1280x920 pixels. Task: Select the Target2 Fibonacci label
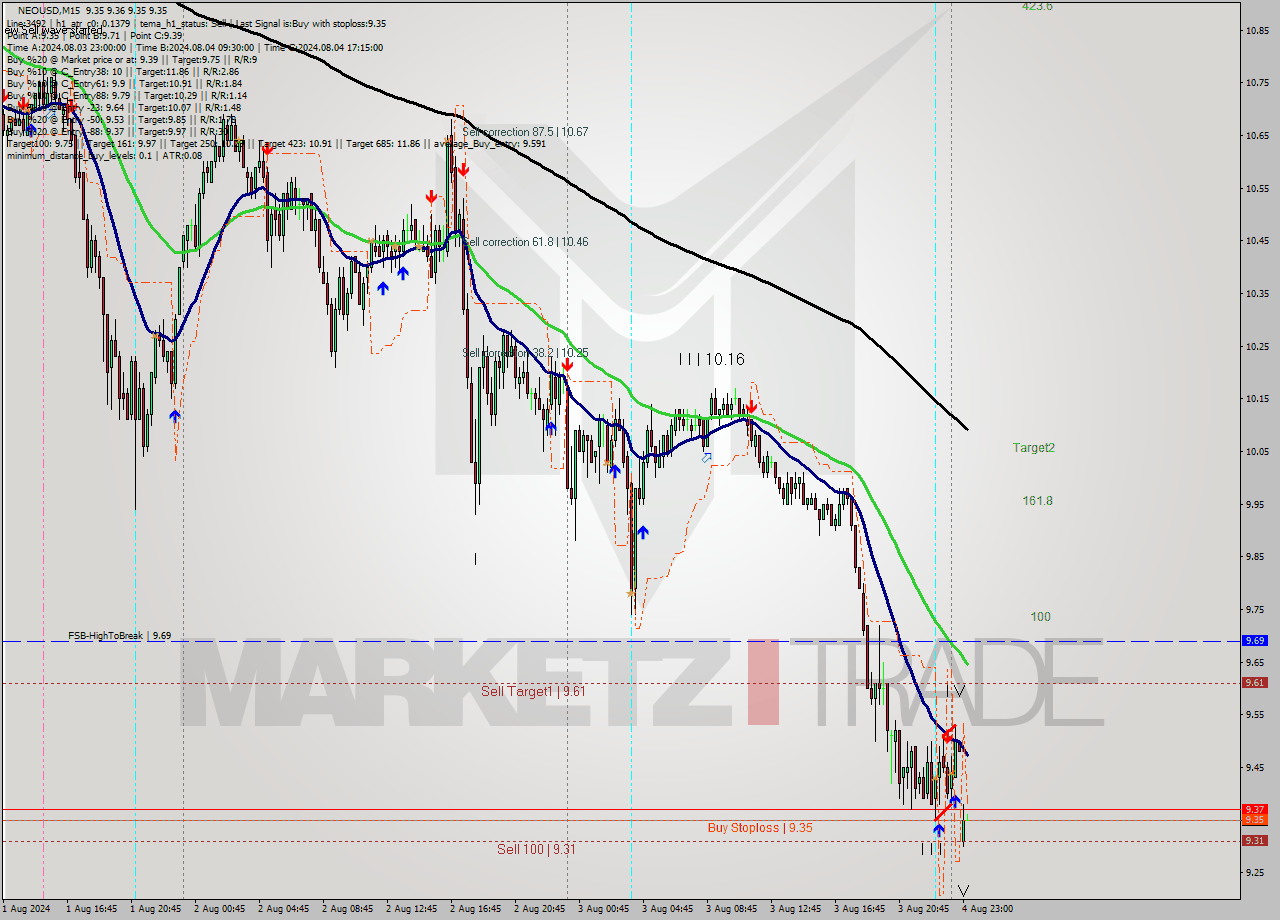pyautogui.click(x=1033, y=448)
